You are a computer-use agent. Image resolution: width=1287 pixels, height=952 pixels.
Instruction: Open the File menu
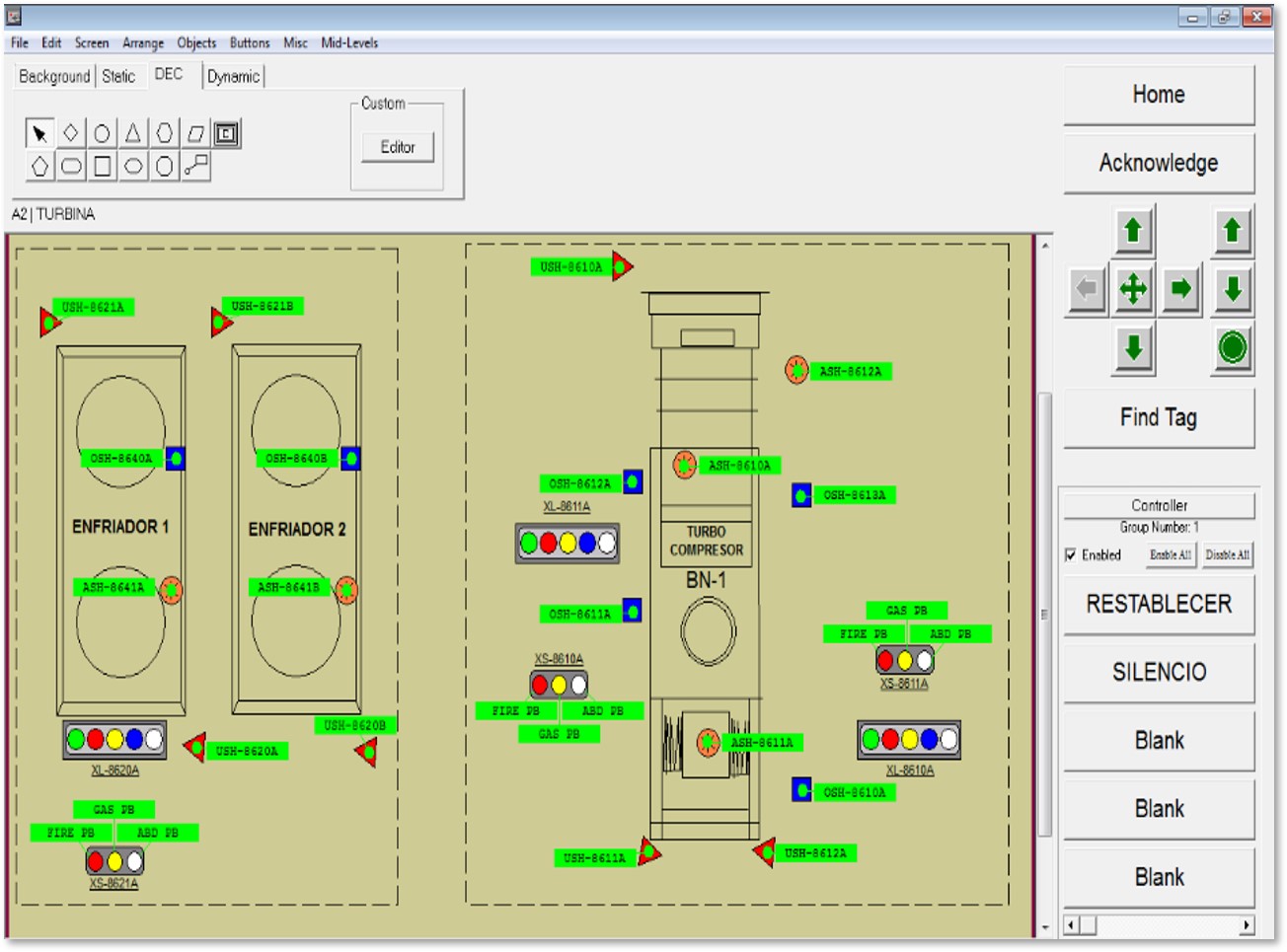20,42
